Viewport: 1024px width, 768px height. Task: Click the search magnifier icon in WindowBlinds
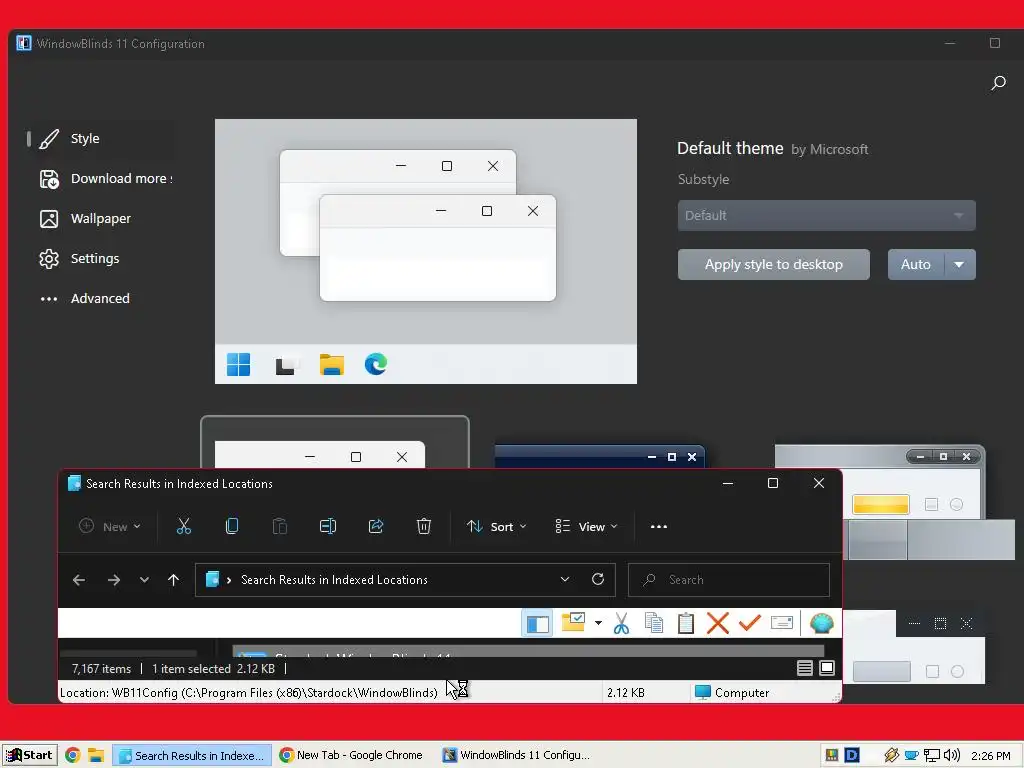[x=998, y=83]
